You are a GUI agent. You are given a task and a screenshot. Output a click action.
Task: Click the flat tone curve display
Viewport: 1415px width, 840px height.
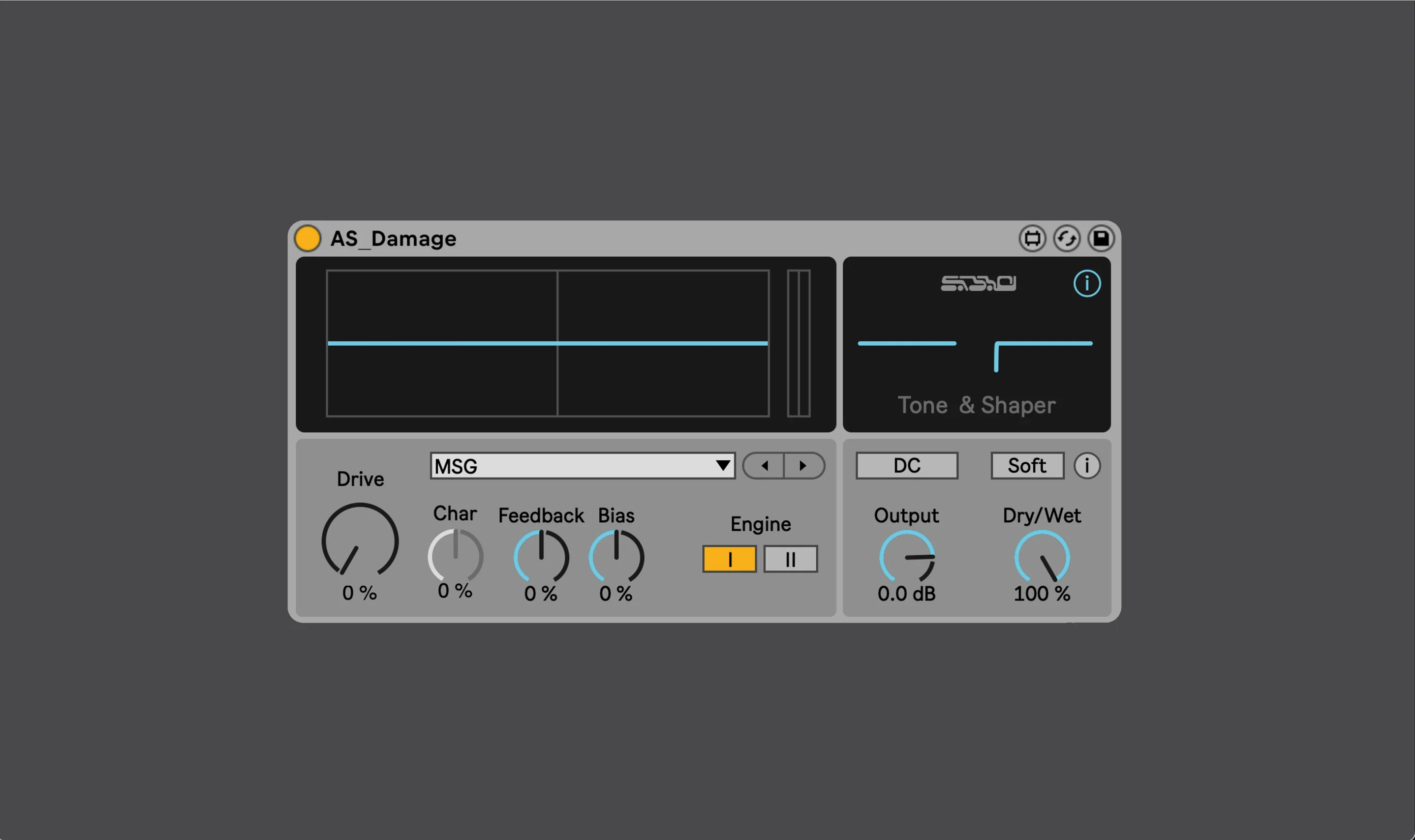(907, 344)
